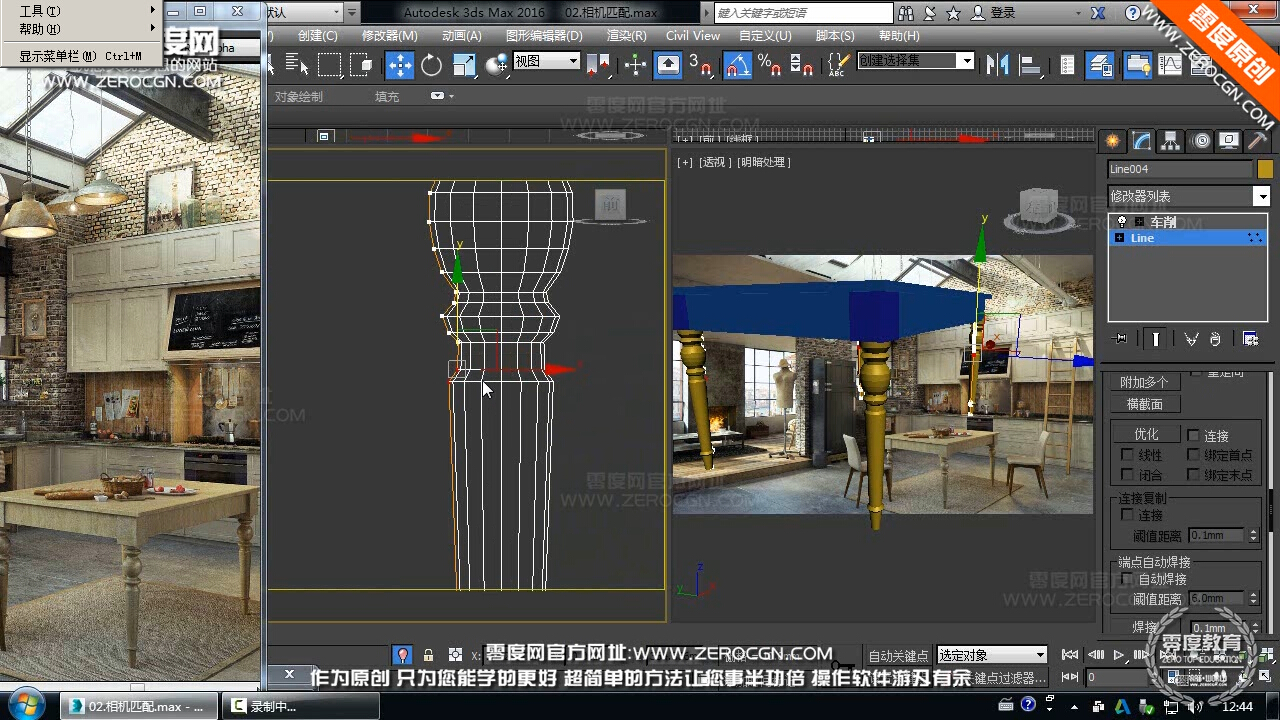Image resolution: width=1280 pixels, height=720 pixels.
Task: Open Edit Named Selection Sets
Action: click(x=838, y=66)
